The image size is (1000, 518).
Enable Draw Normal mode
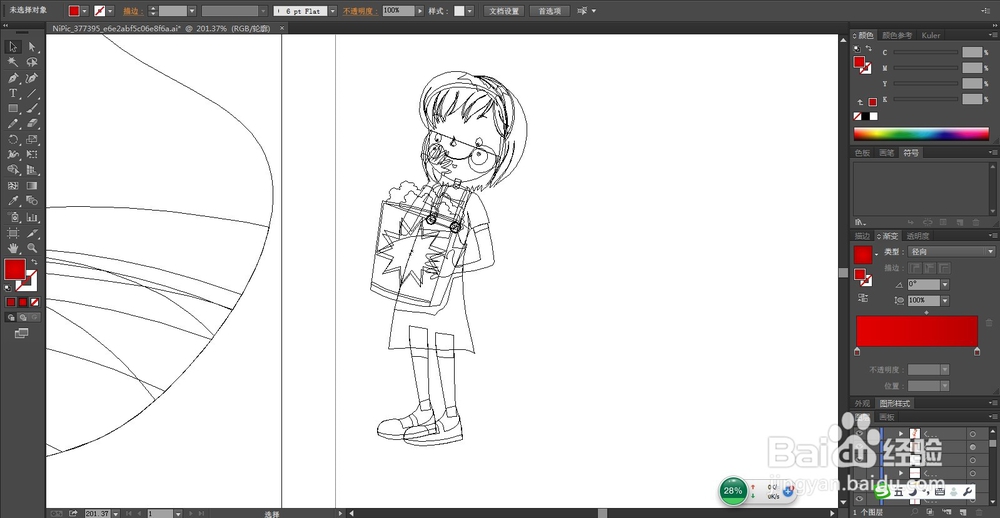(11, 317)
